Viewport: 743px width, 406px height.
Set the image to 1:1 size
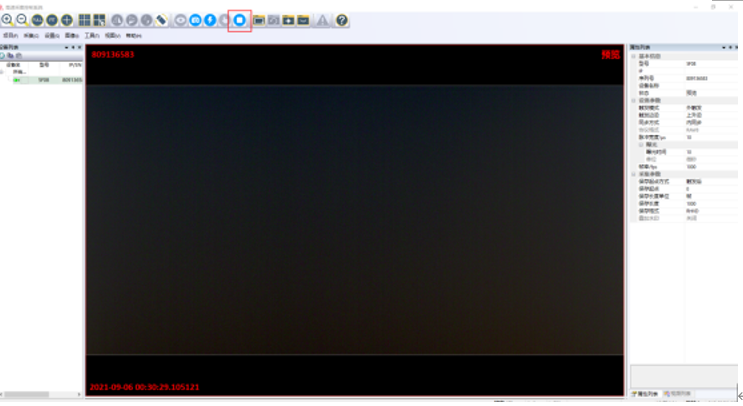click(x=37, y=20)
